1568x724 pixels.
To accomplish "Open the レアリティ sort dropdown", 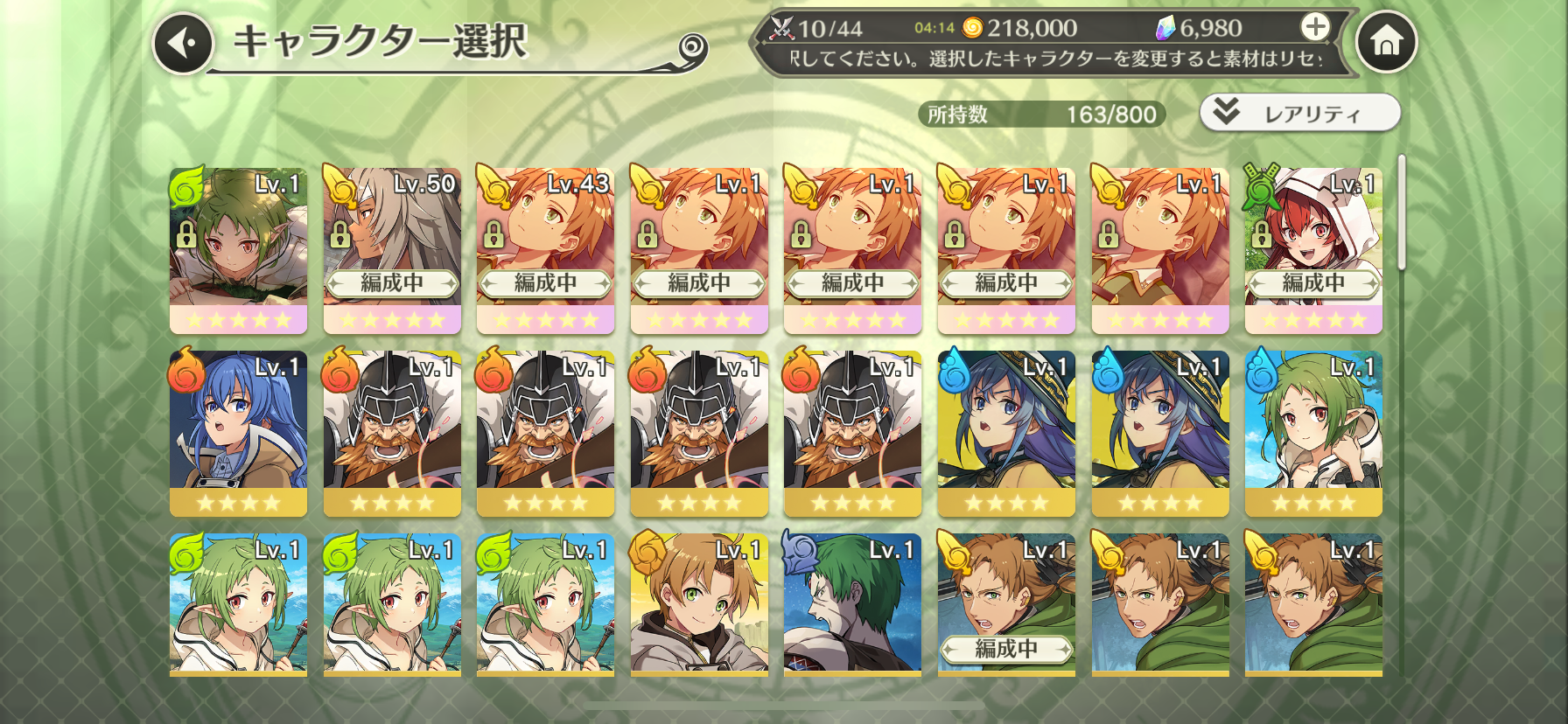I will (x=1299, y=113).
